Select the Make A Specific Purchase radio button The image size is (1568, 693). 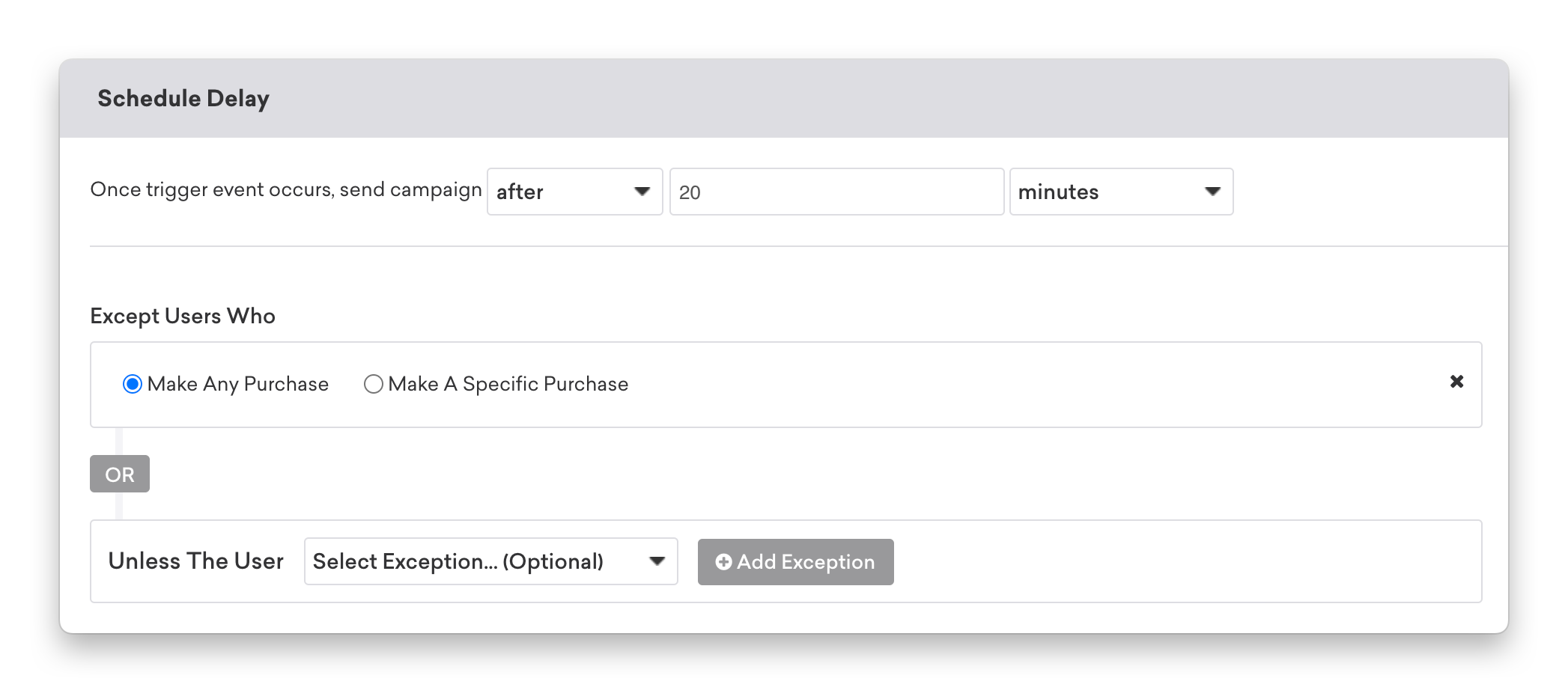pyautogui.click(x=373, y=384)
